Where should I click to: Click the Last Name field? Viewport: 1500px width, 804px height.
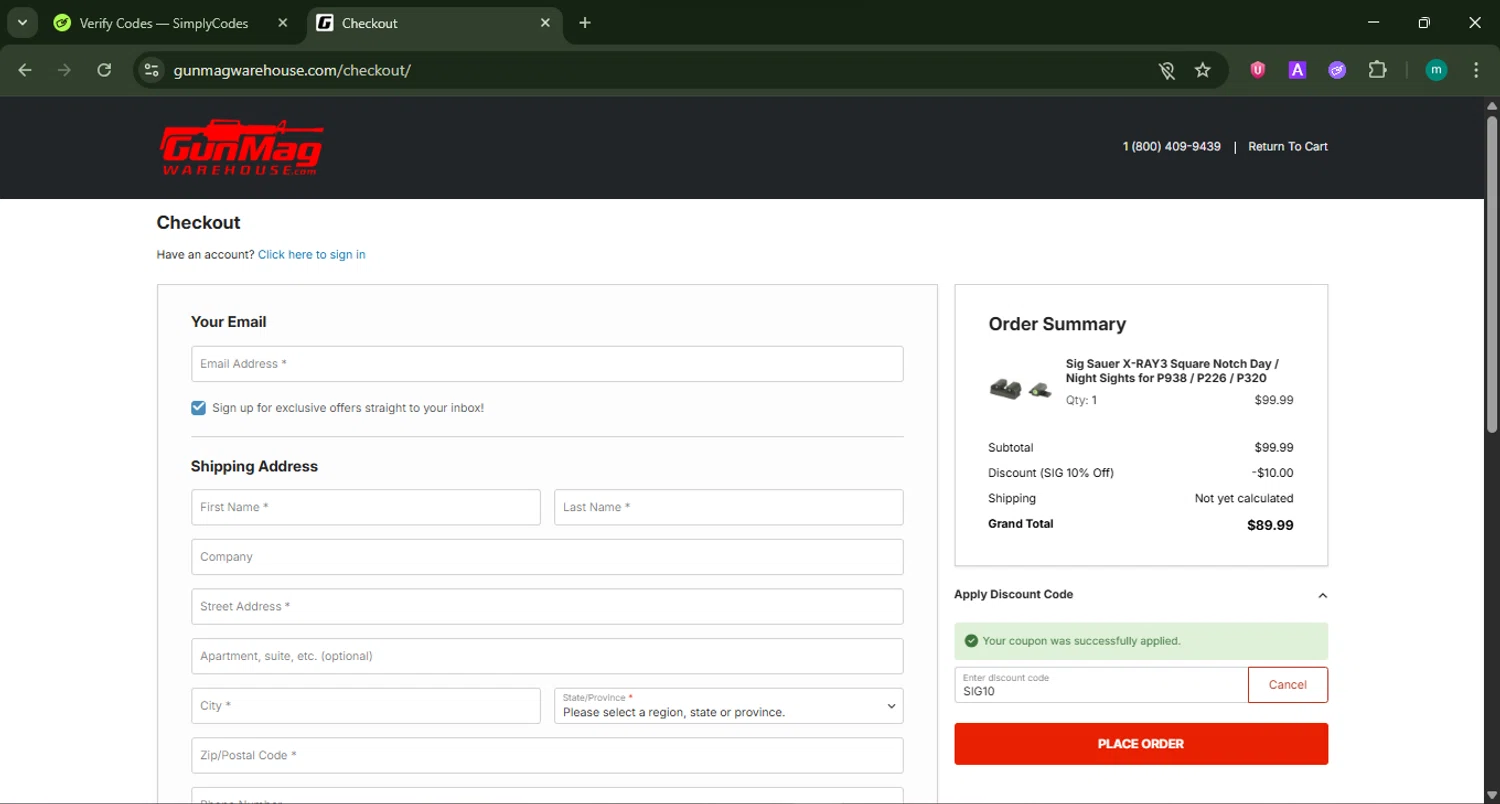pyautogui.click(x=729, y=507)
